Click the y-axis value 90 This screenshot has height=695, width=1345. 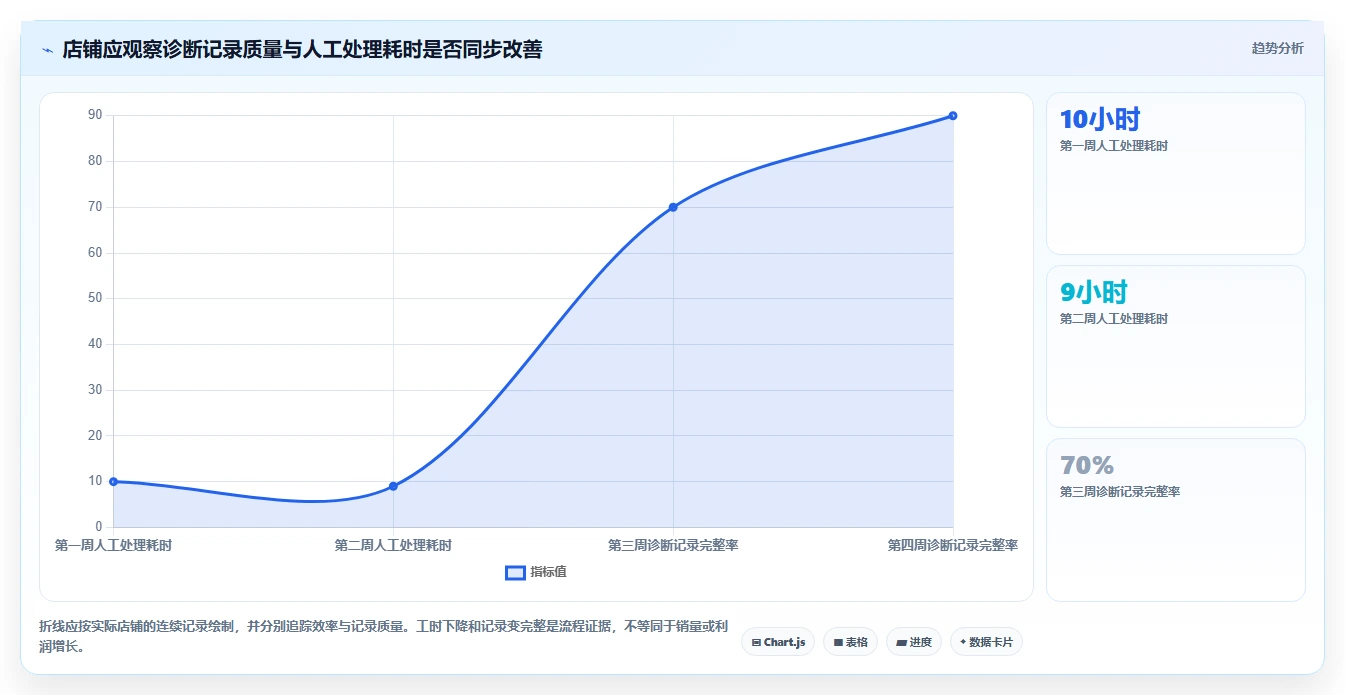(x=95, y=115)
